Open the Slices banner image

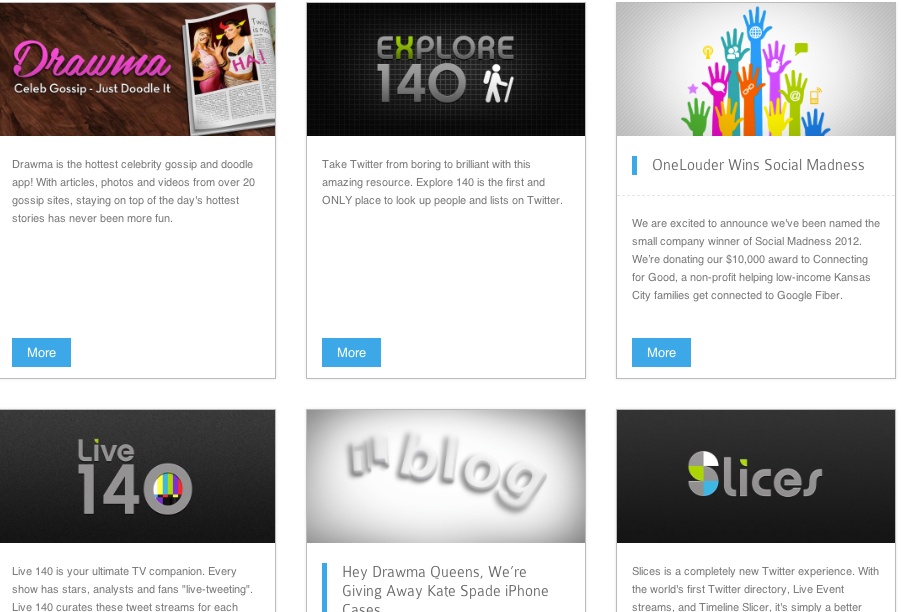tap(756, 476)
